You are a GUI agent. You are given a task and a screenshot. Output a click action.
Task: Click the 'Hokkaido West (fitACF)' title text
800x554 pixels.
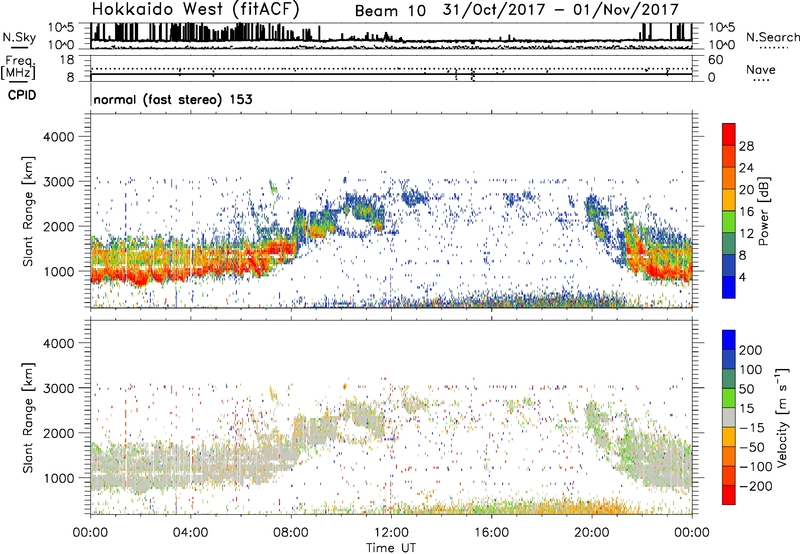(x=195, y=9)
